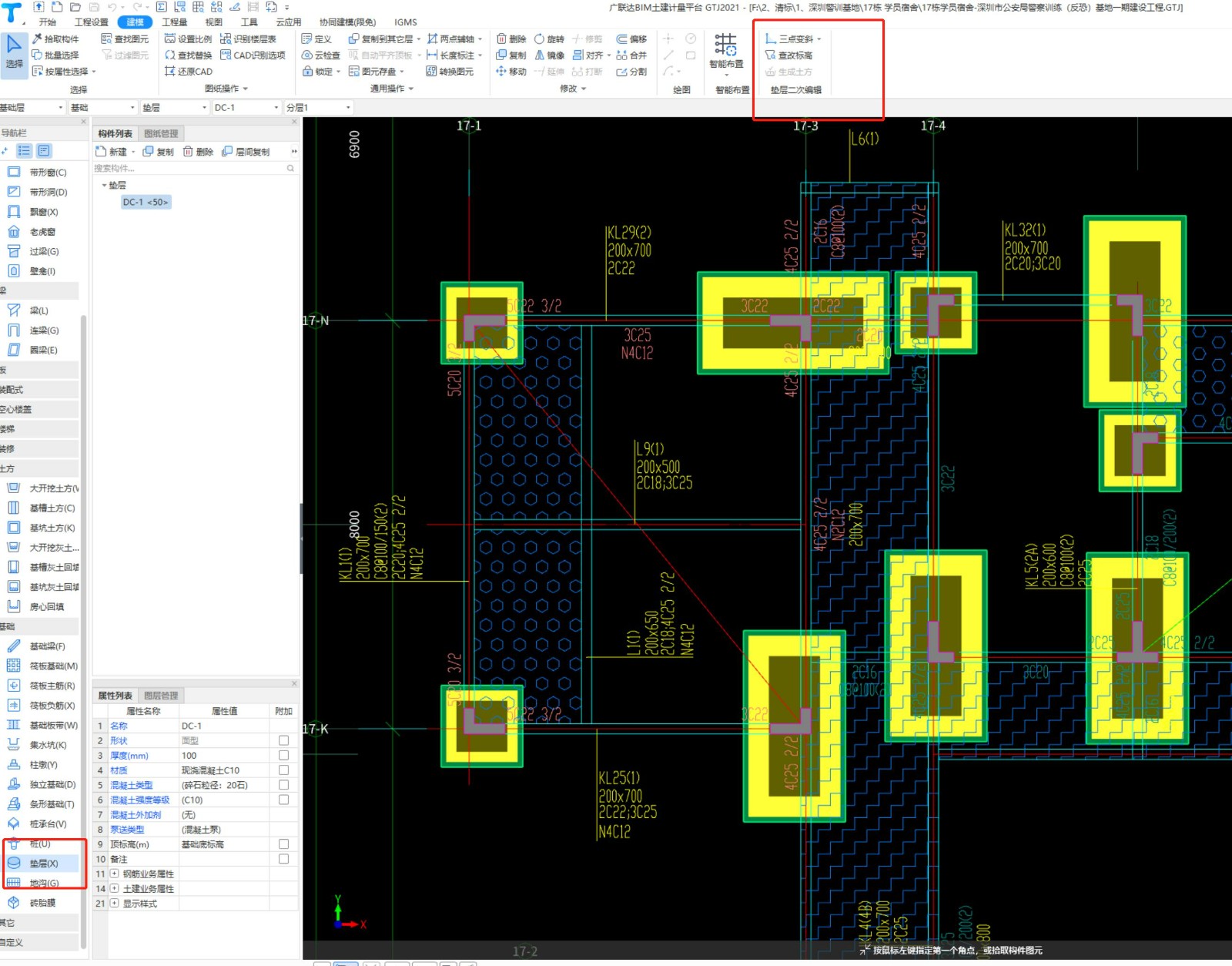1232x966 pixels.
Task: Collapse the 垫层 tree node in component list
Action: click(104, 185)
